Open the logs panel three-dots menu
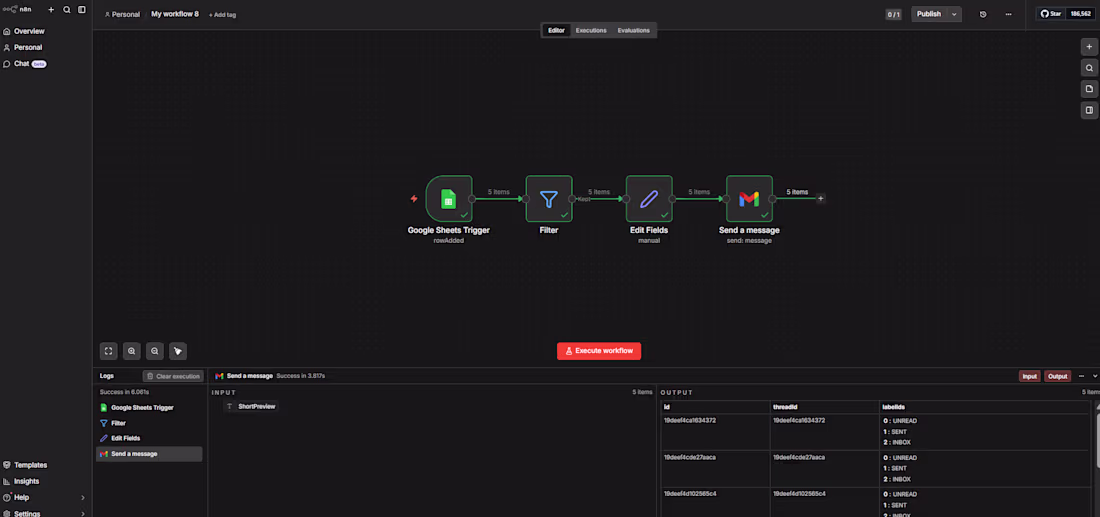 (x=1081, y=376)
